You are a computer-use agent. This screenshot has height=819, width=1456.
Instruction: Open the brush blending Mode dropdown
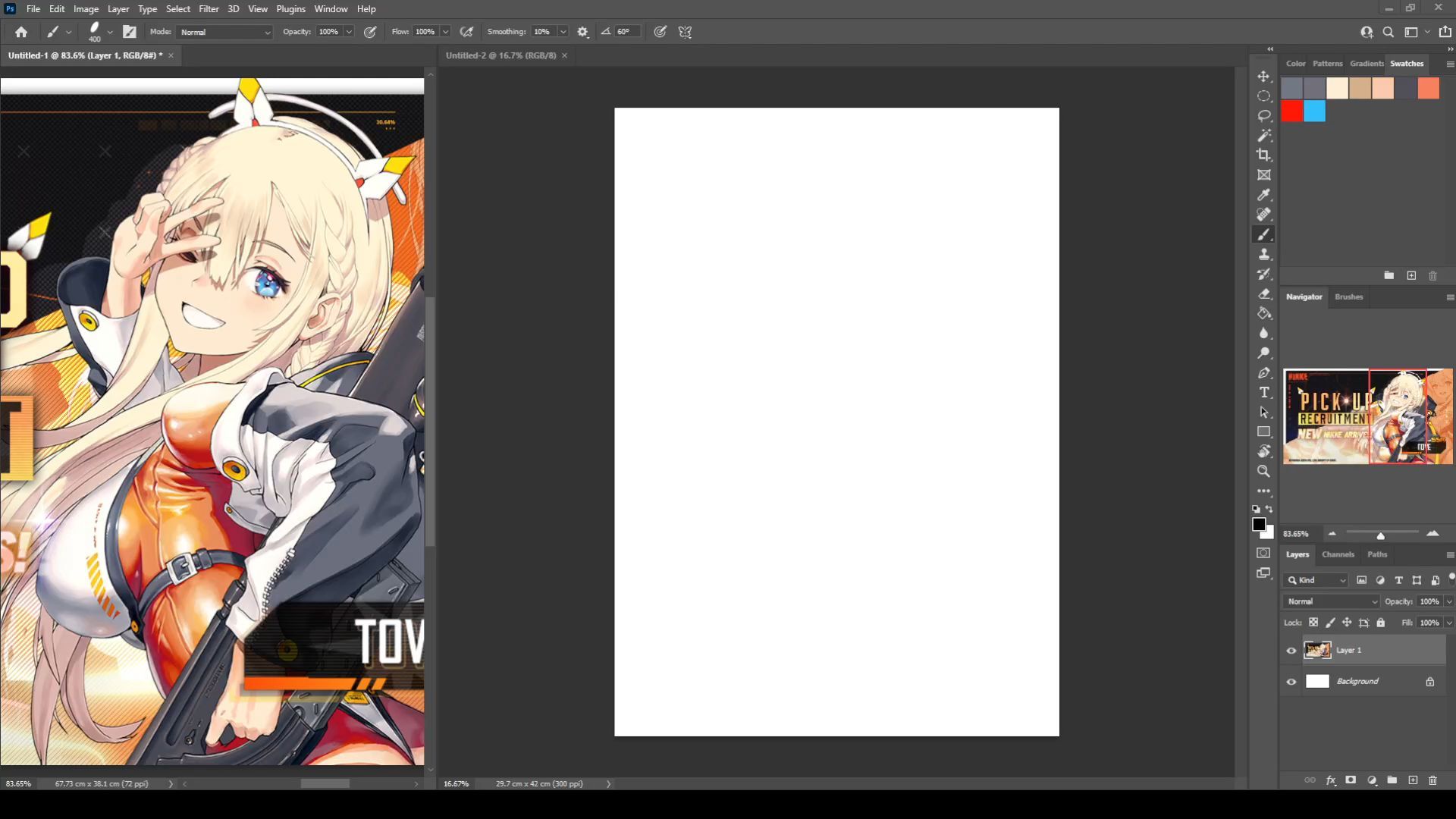tap(224, 32)
